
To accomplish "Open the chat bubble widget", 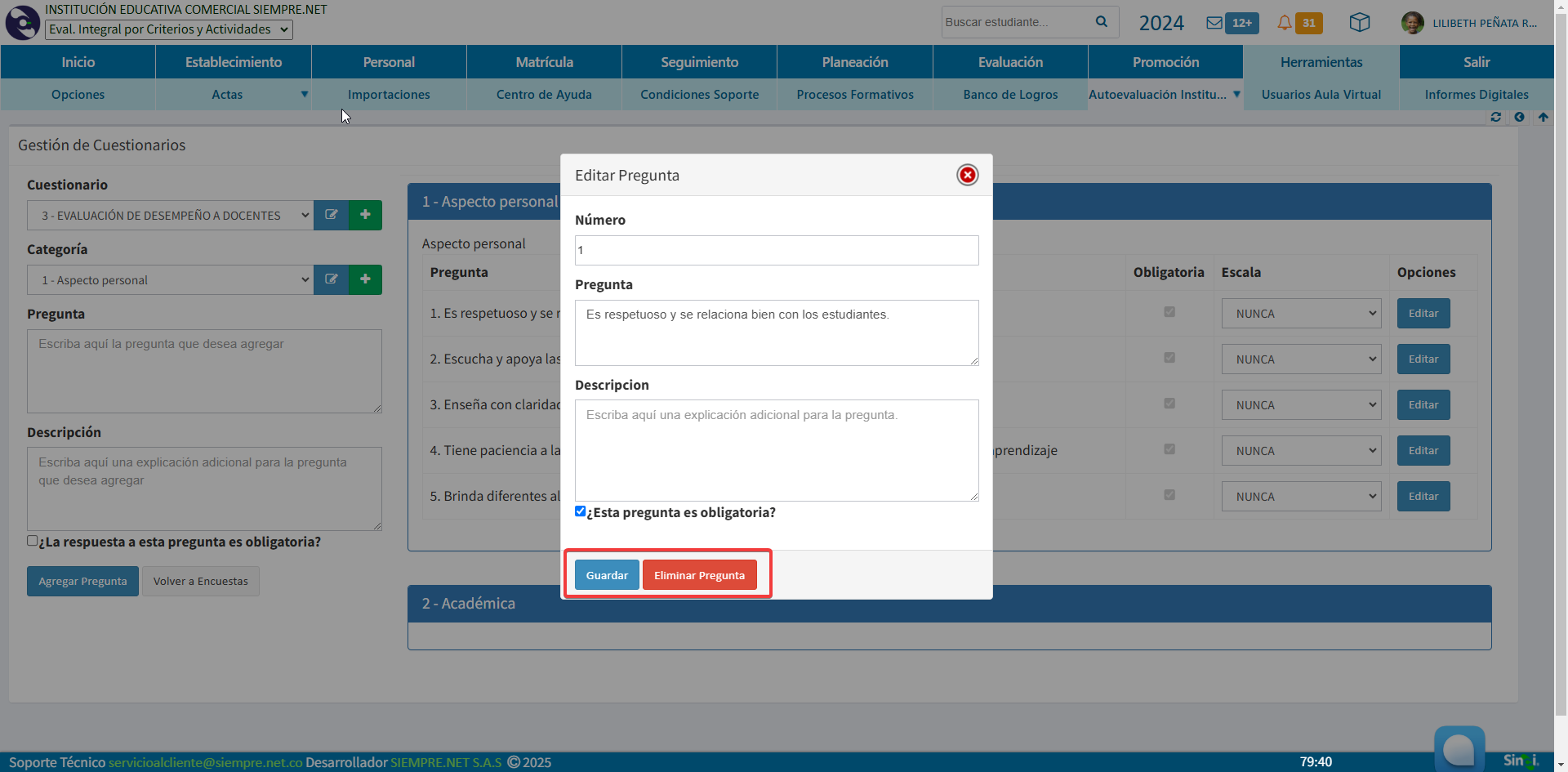I will [x=1459, y=748].
